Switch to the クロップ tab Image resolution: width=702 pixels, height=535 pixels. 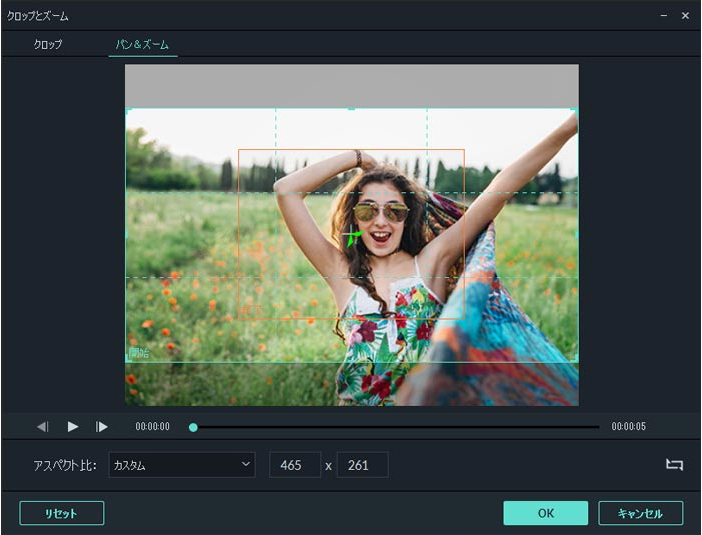(x=48, y=44)
